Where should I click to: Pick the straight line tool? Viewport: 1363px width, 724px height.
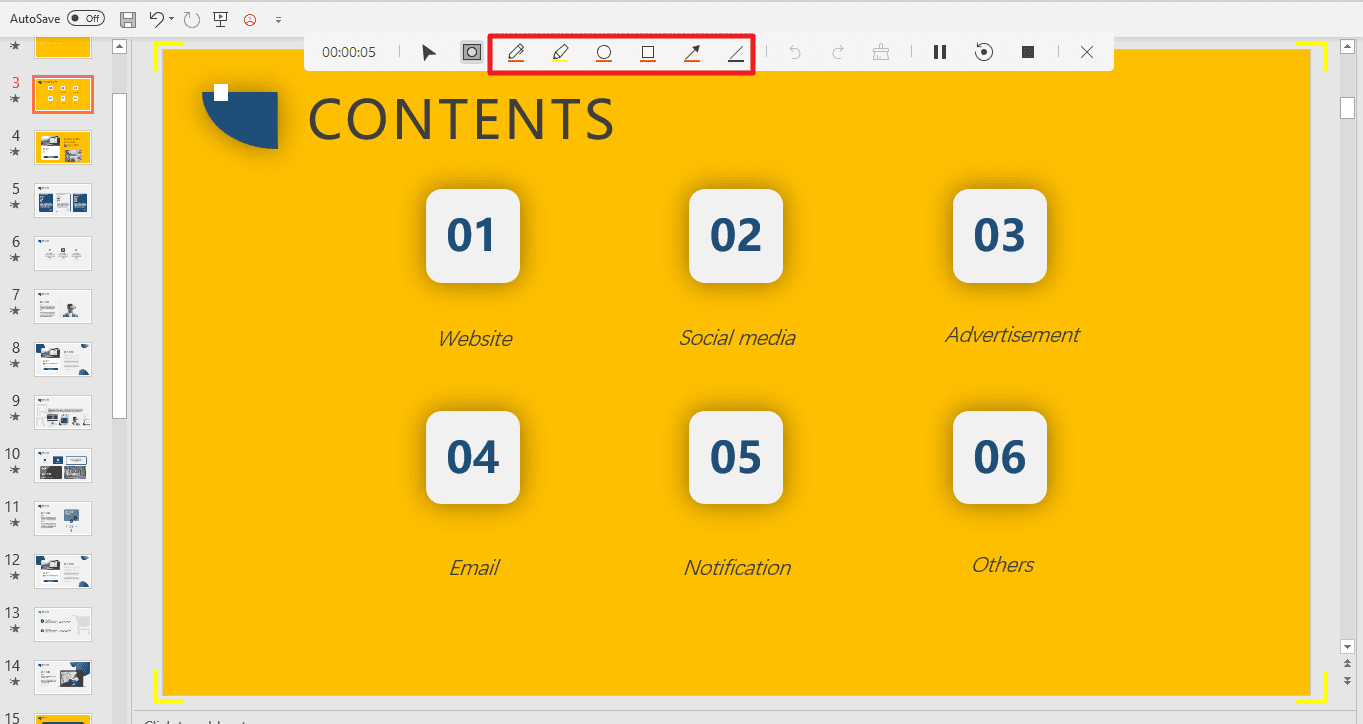[x=736, y=53]
